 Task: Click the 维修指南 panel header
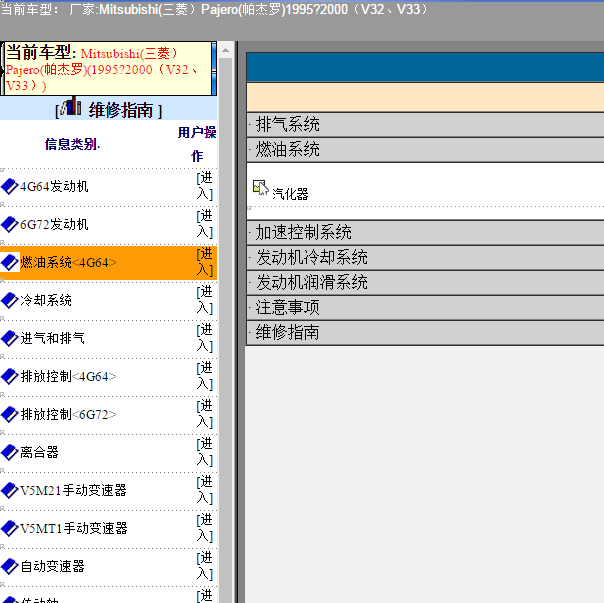109,108
